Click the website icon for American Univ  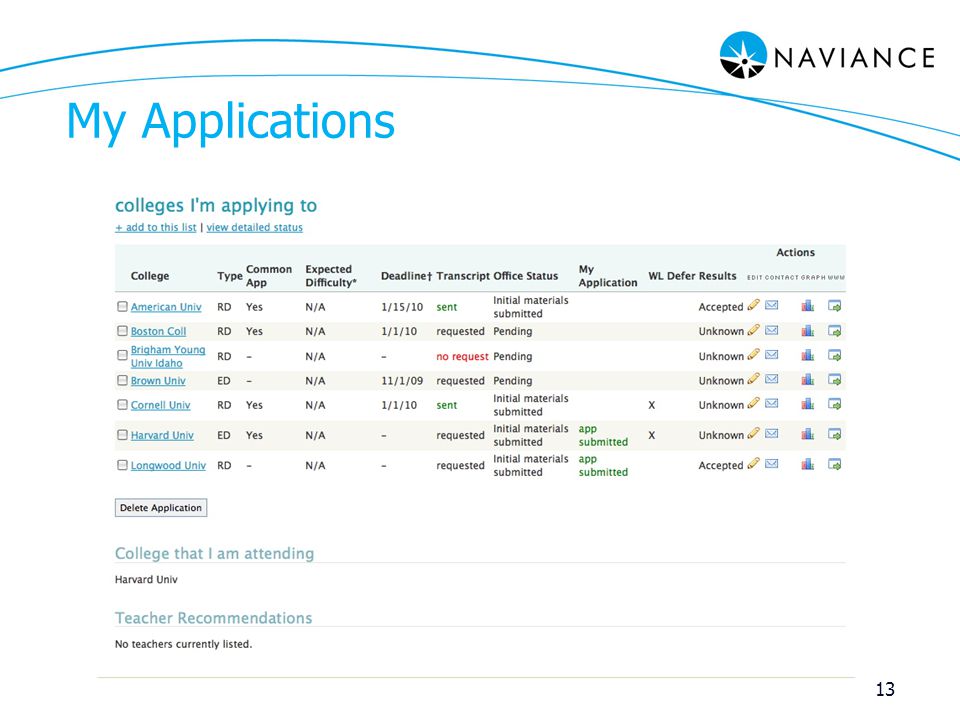(834, 306)
